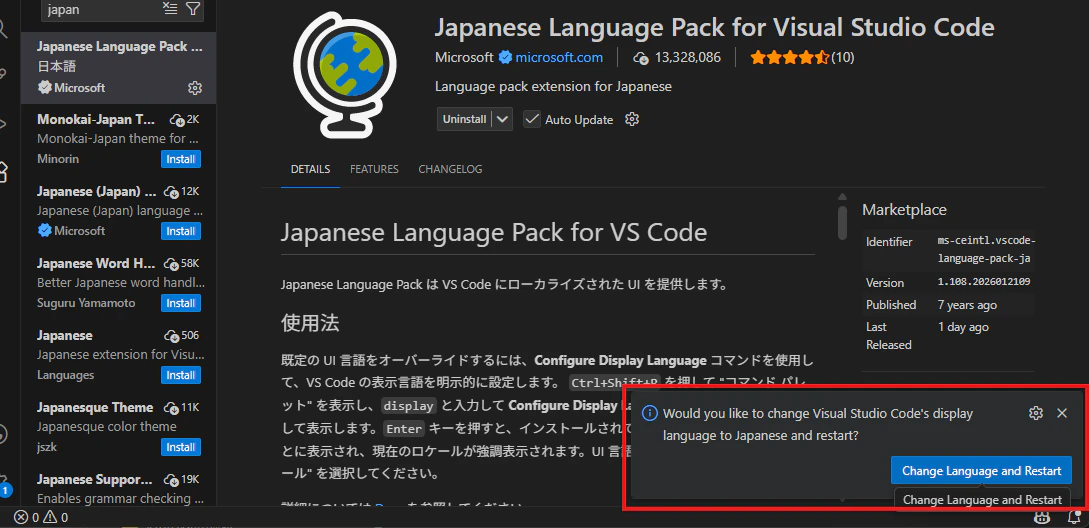Switch to the DETAILS tab
The height and width of the screenshot is (528, 1089).
click(x=310, y=170)
